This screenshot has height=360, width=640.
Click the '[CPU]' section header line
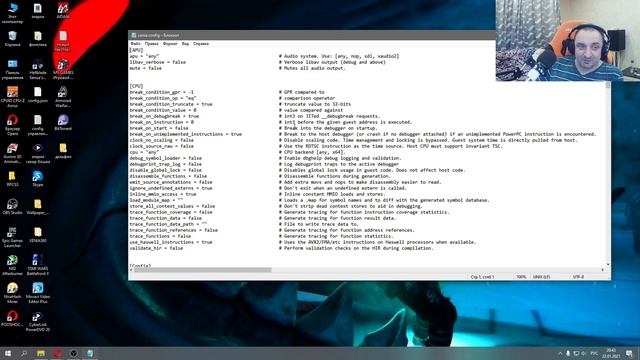point(136,86)
